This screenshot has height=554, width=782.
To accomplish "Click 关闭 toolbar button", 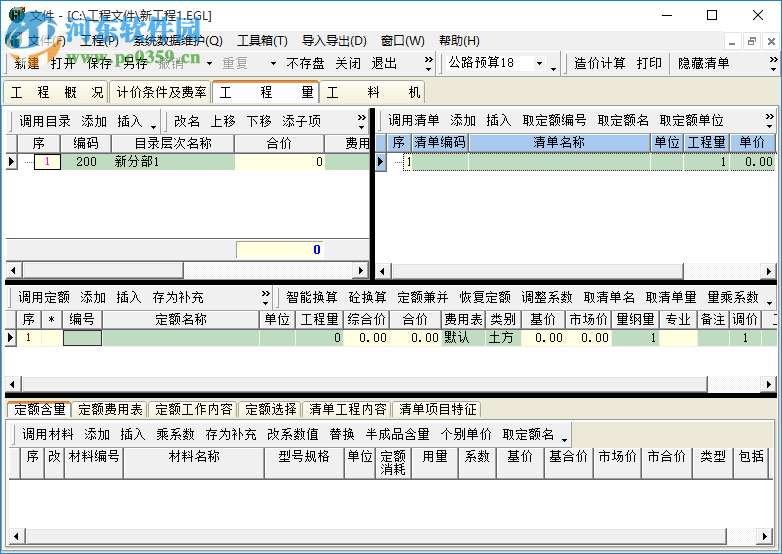I will [348, 63].
